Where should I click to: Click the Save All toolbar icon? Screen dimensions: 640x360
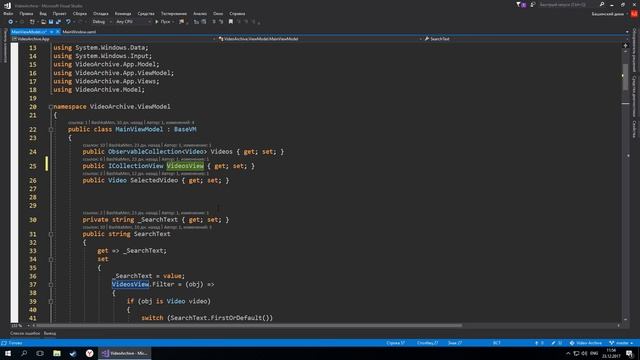(58, 22)
